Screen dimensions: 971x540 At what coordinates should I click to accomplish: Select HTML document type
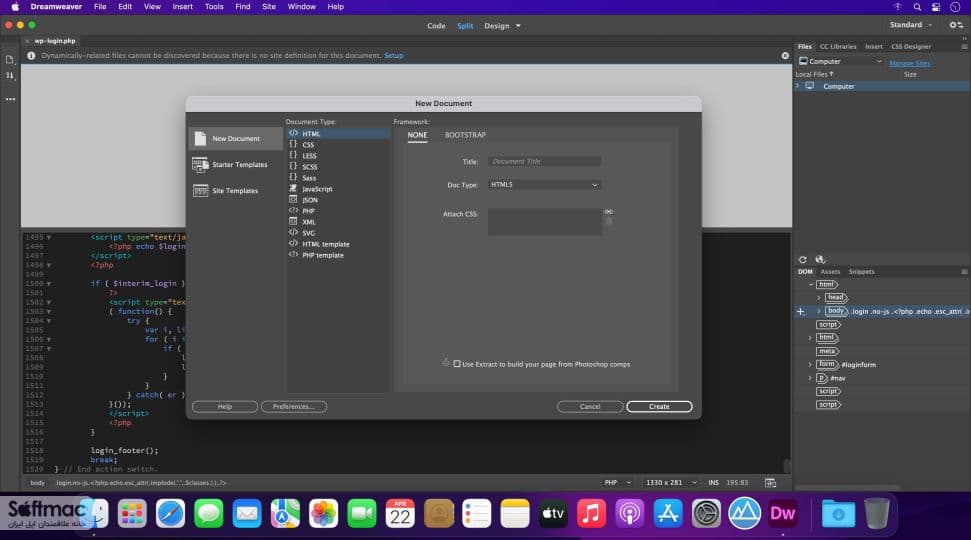(x=337, y=133)
